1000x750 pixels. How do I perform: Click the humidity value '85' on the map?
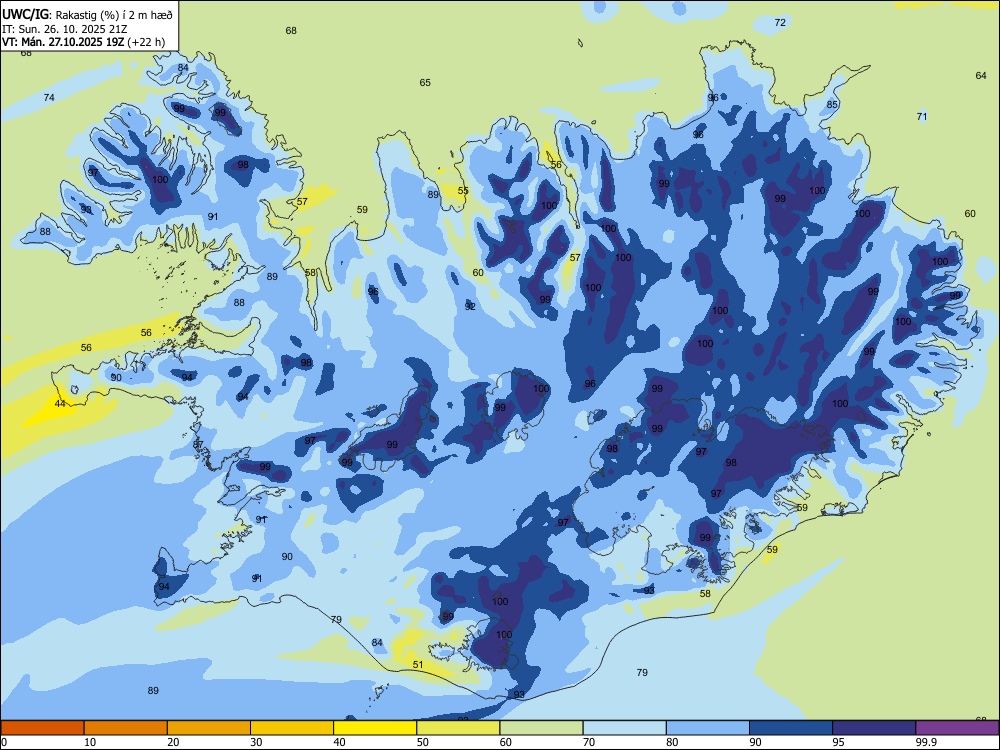(x=832, y=104)
